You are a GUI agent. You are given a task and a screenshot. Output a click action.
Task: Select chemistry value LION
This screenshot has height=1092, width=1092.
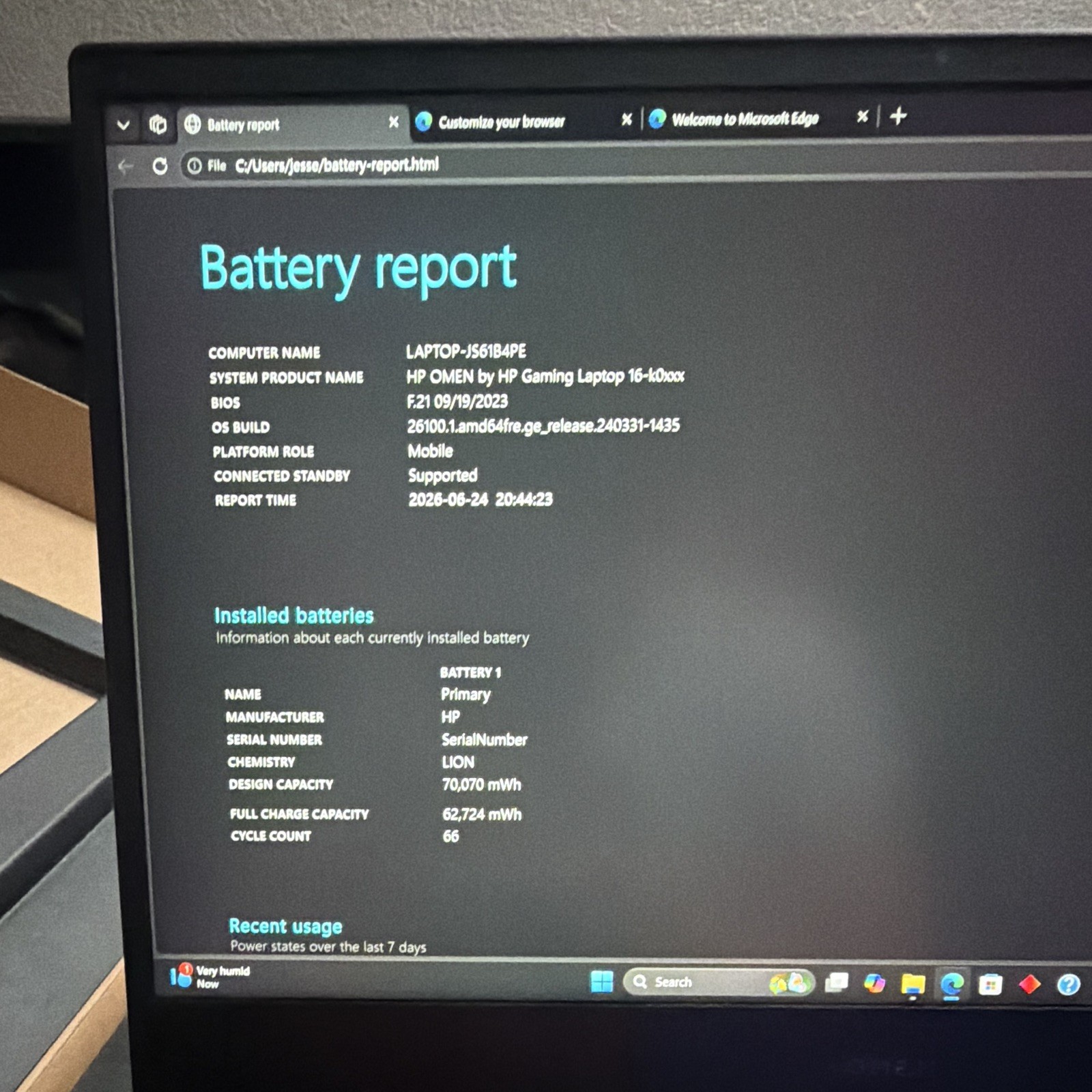point(458,762)
